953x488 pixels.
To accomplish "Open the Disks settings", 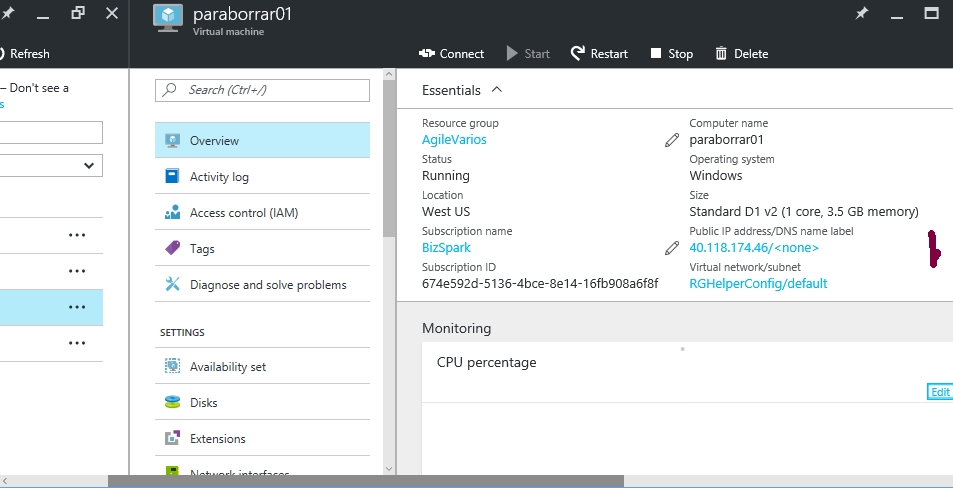I will tap(263, 402).
